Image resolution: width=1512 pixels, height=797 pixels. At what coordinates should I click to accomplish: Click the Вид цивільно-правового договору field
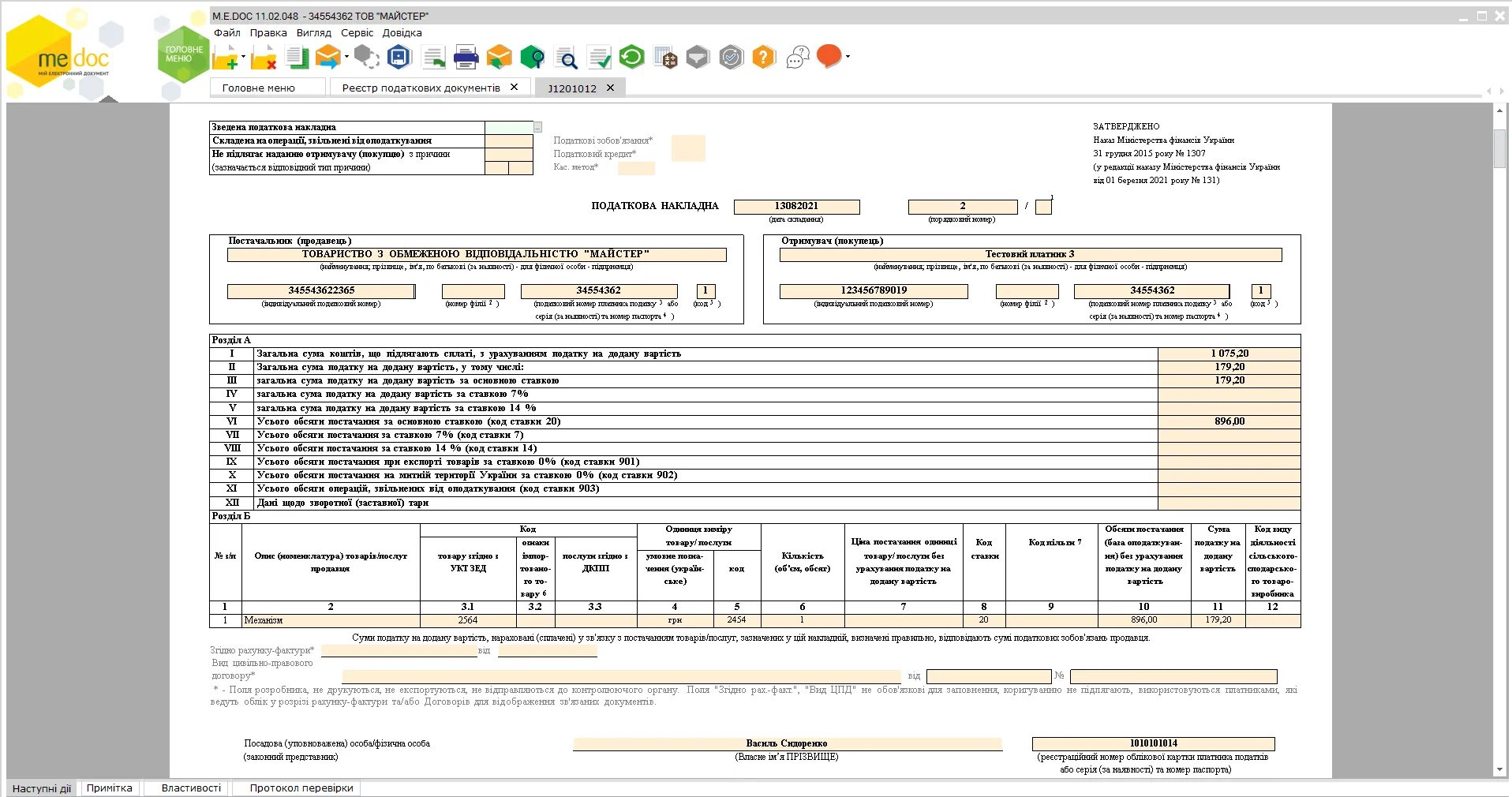coord(621,676)
